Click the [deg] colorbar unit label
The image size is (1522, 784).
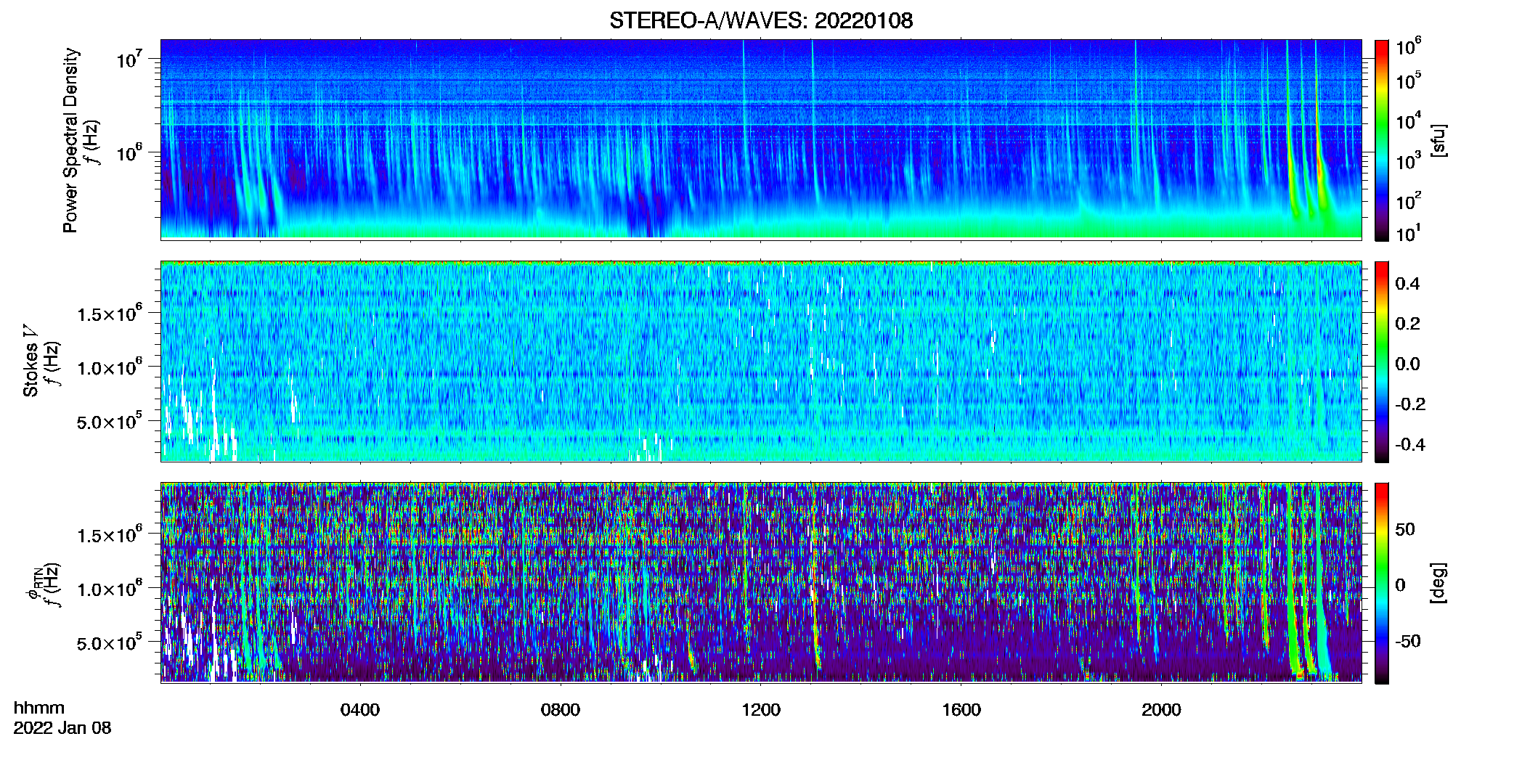pos(1438,583)
